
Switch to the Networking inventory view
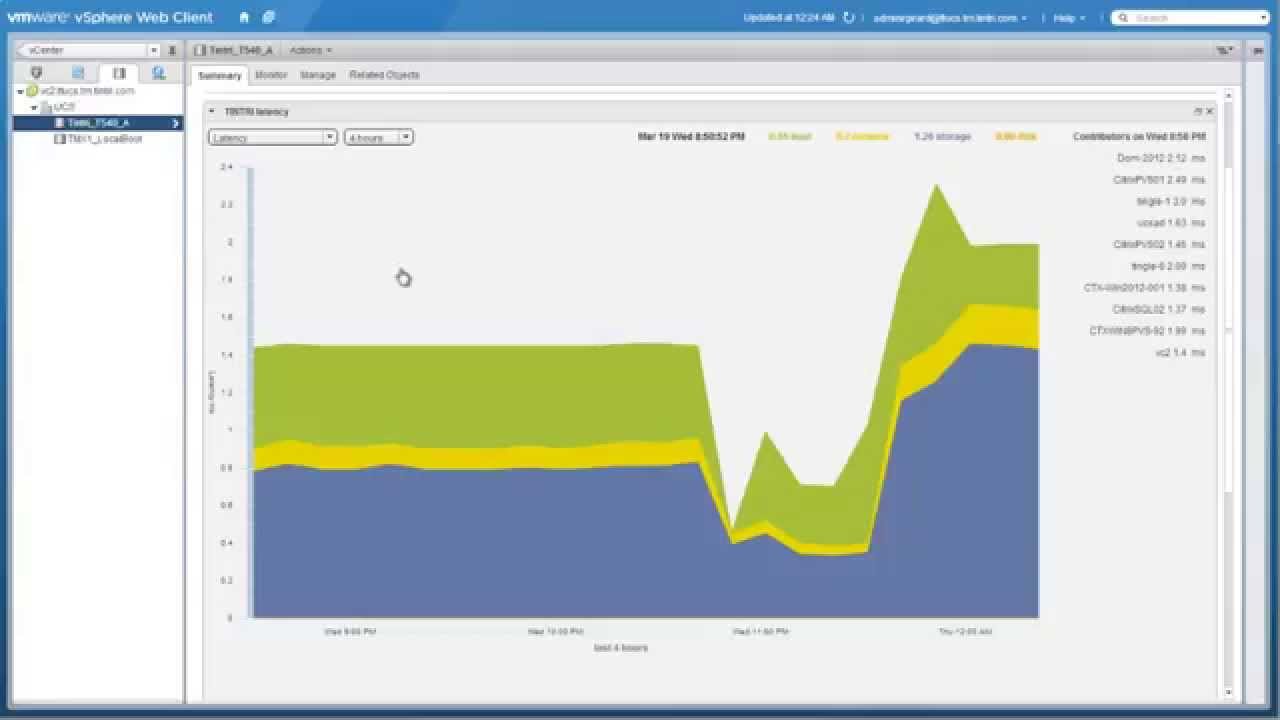tap(159, 73)
